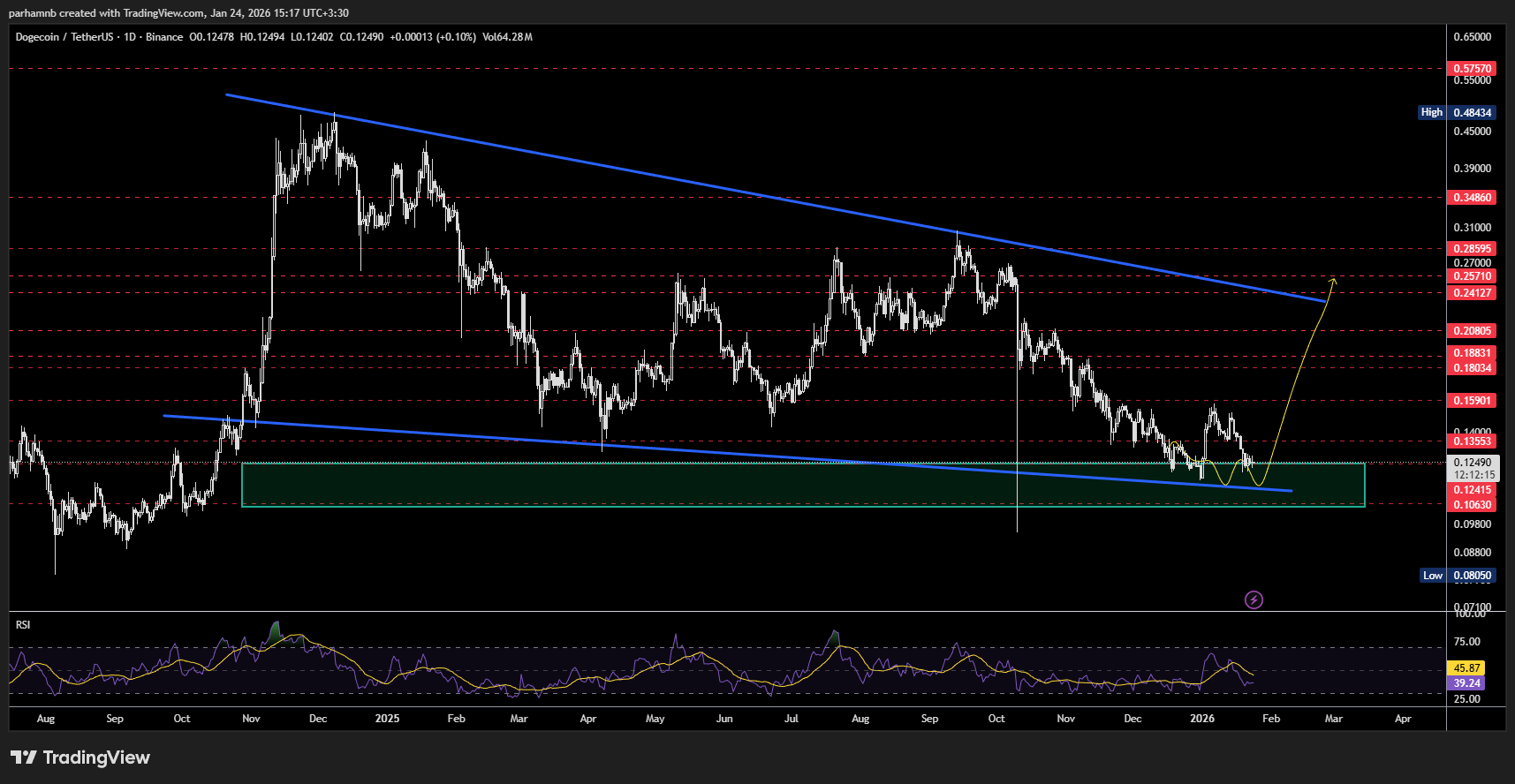Click the red 0.20805 price label
This screenshot has width=1515, height=784.
[x=1472, y=331]
